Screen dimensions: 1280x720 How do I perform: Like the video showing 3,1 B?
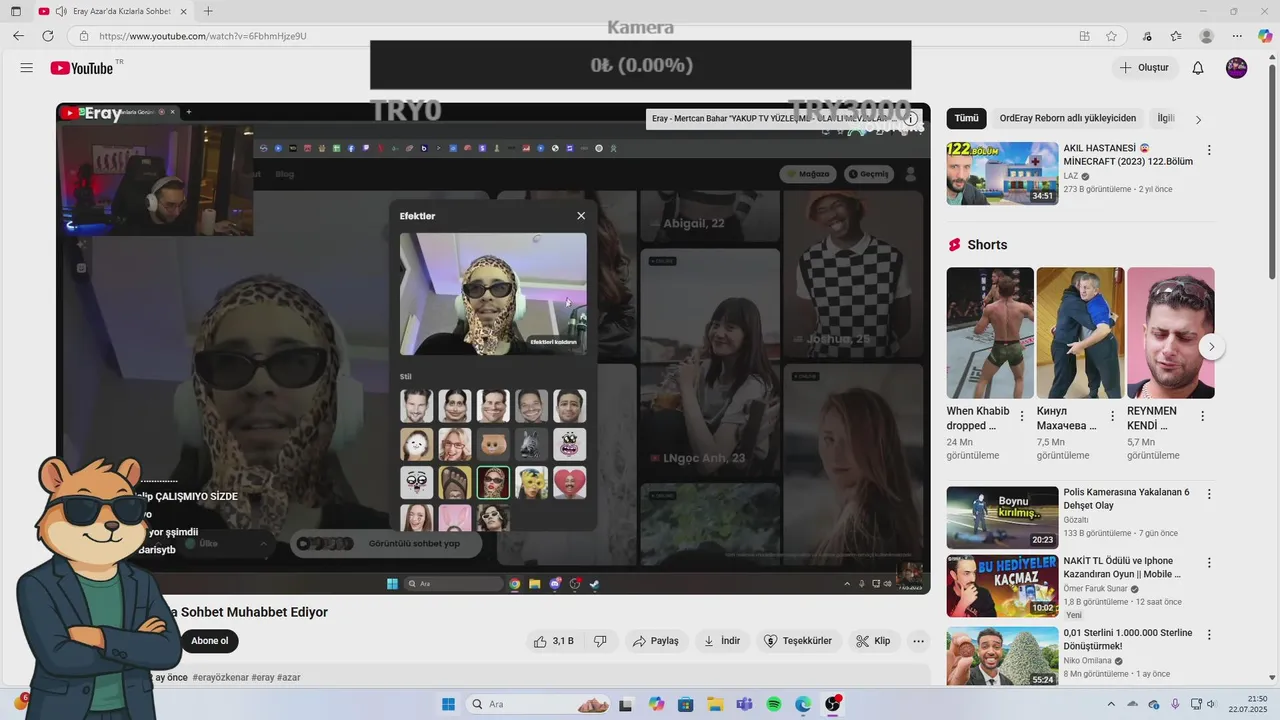(x=553, y=641)
